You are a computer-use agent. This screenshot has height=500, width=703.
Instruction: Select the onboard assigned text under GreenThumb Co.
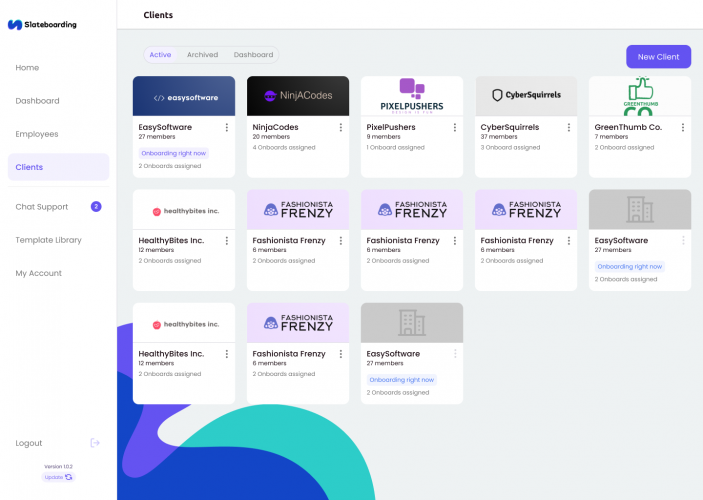624,148
